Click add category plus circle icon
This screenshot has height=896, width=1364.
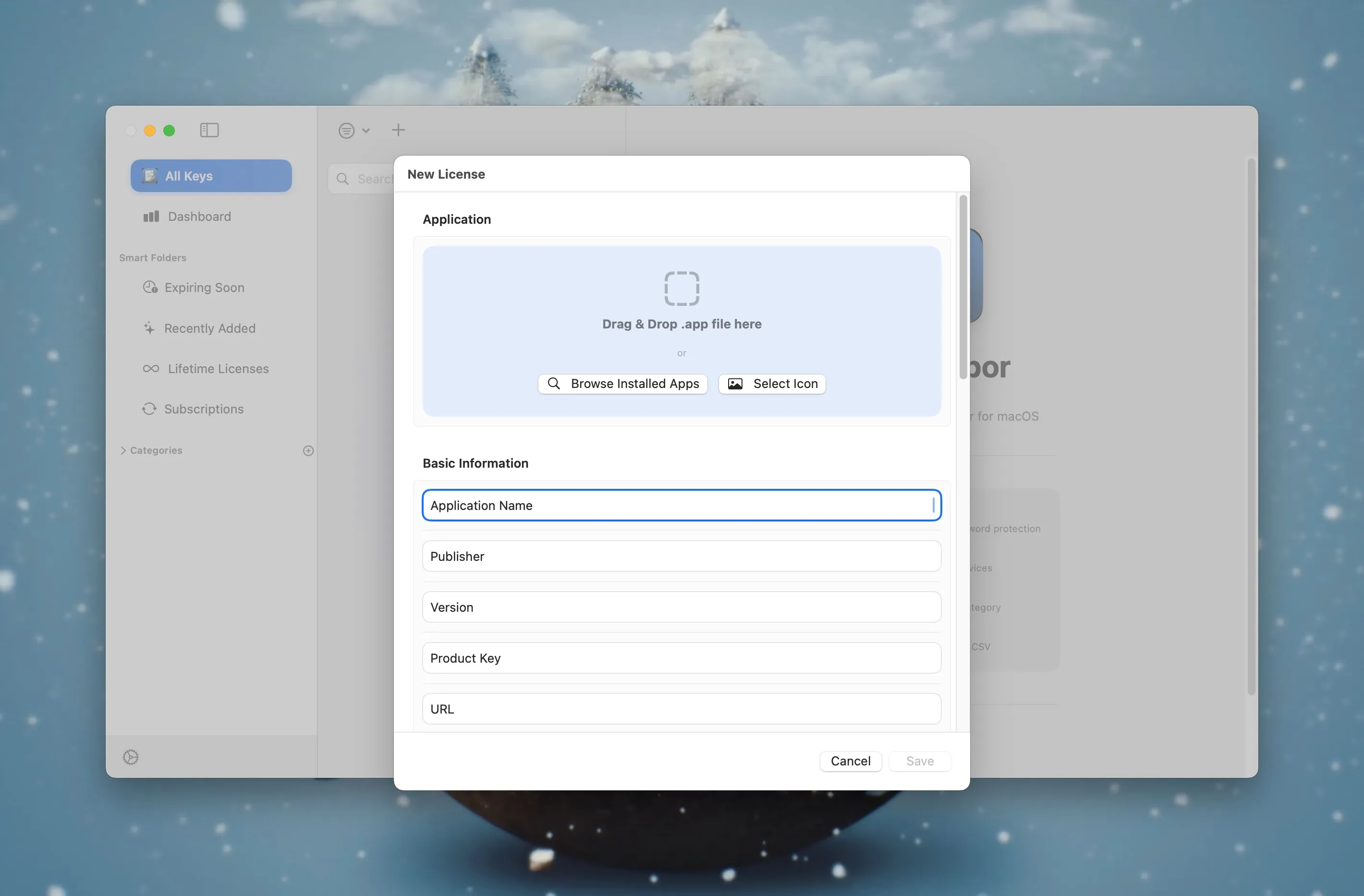coord(308,451)
